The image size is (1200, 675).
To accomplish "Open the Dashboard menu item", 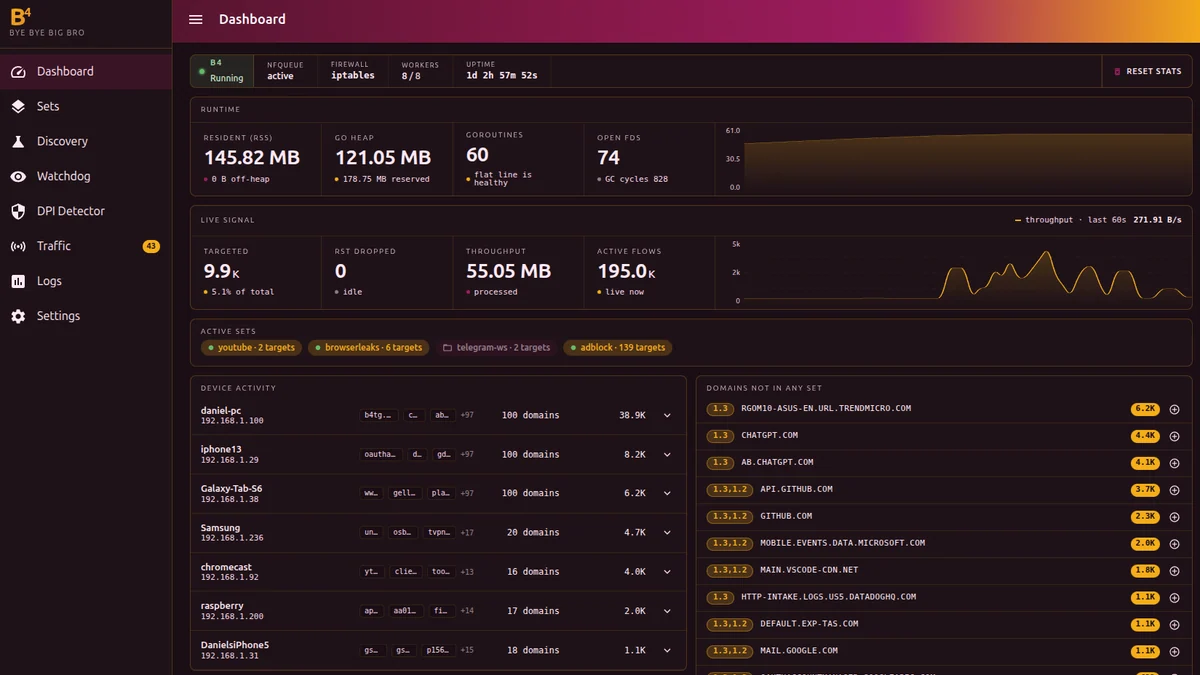I will (x=86, y=72).
